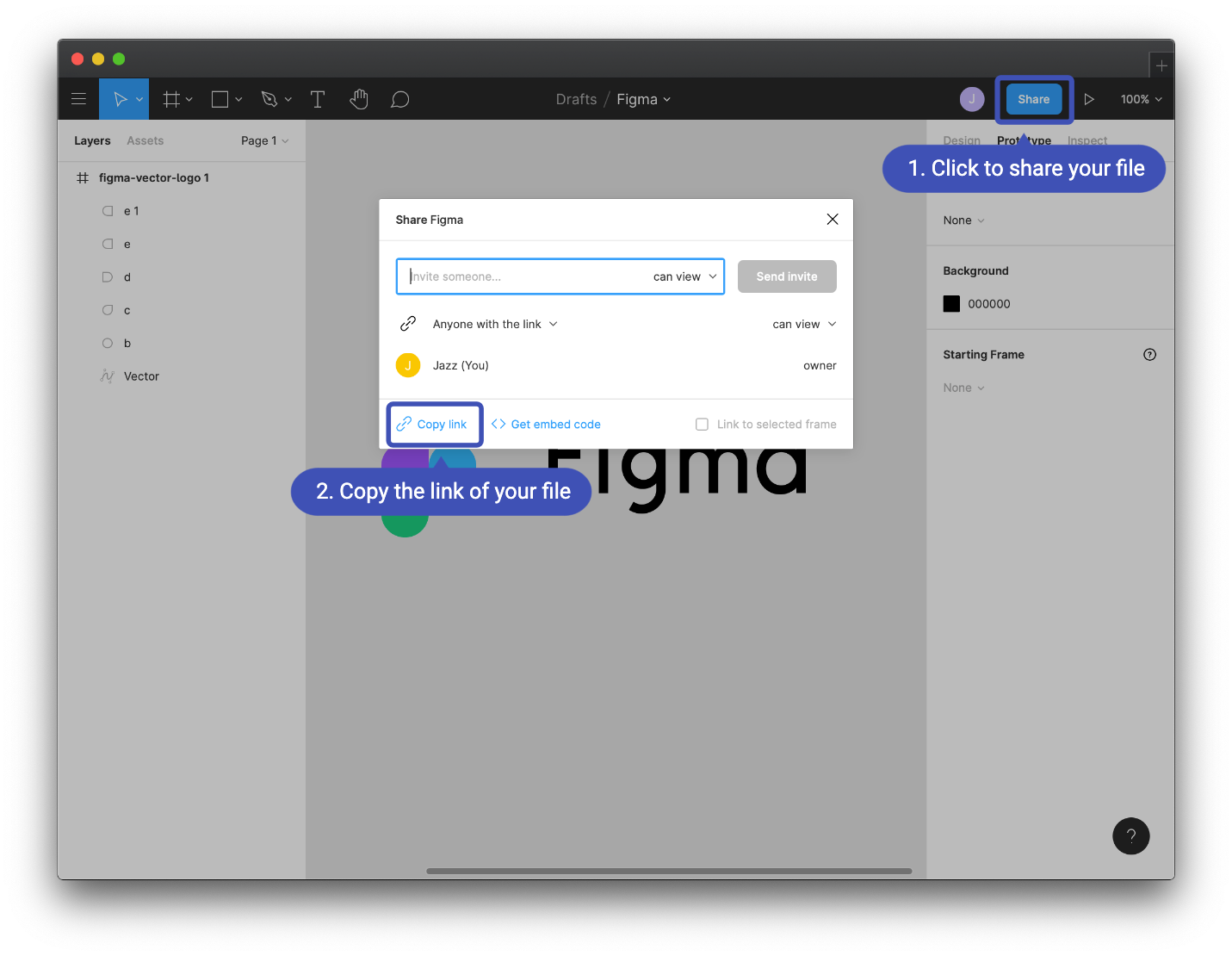
Task: Select layer 'd' in Layers panel
Action: coord(182,277)
